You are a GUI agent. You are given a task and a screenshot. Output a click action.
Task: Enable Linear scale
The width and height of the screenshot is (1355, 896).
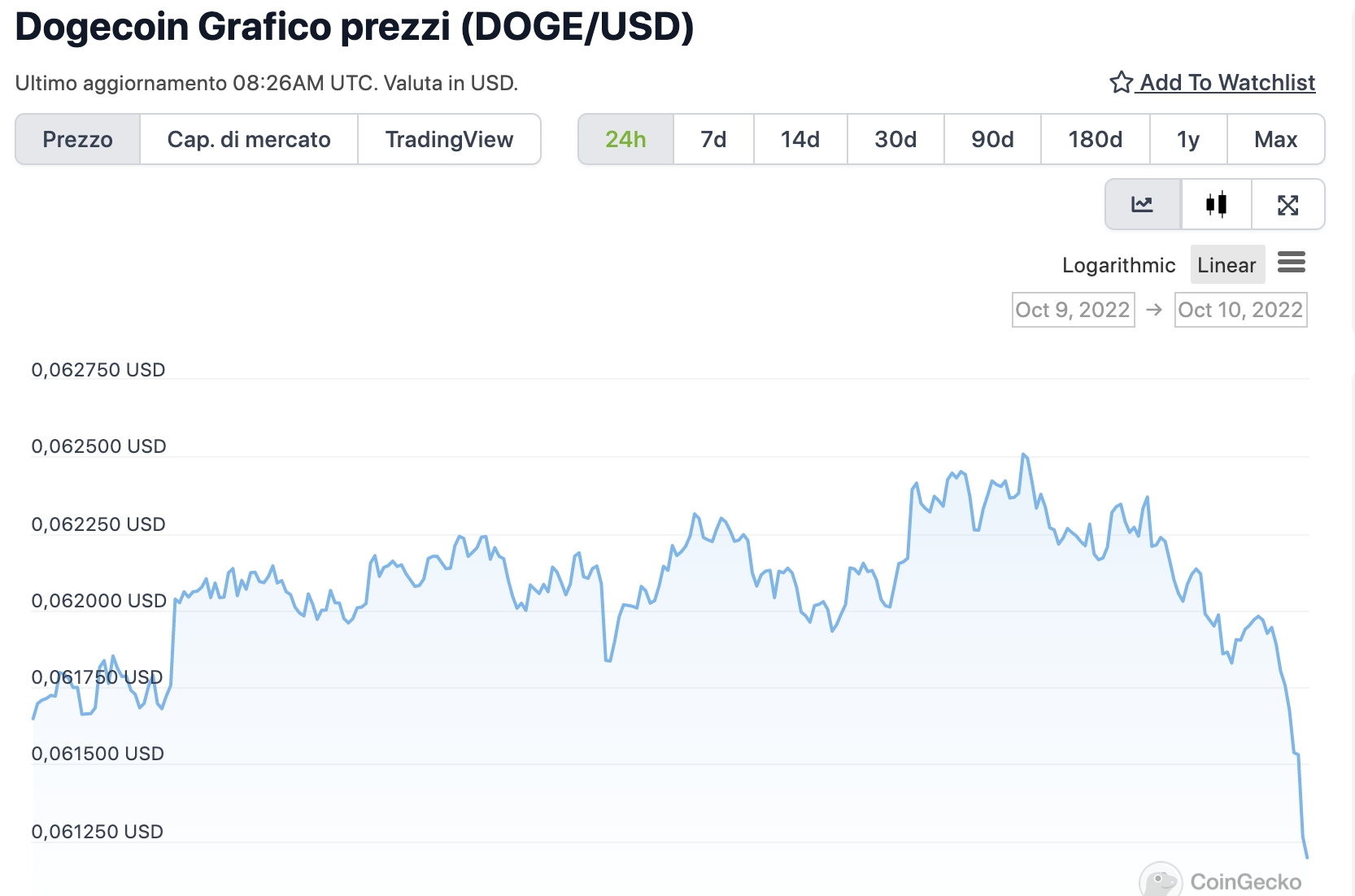pos(1227,264)
